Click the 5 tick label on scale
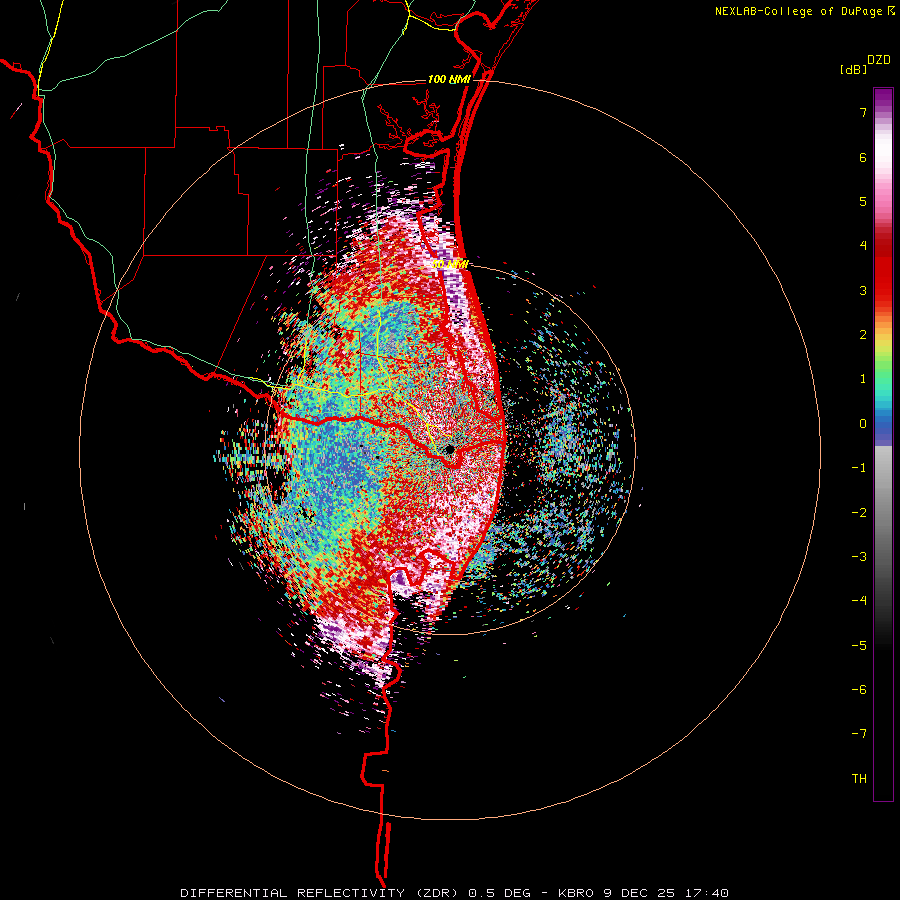This screenshot has width=900, height=900. (863, 201)
